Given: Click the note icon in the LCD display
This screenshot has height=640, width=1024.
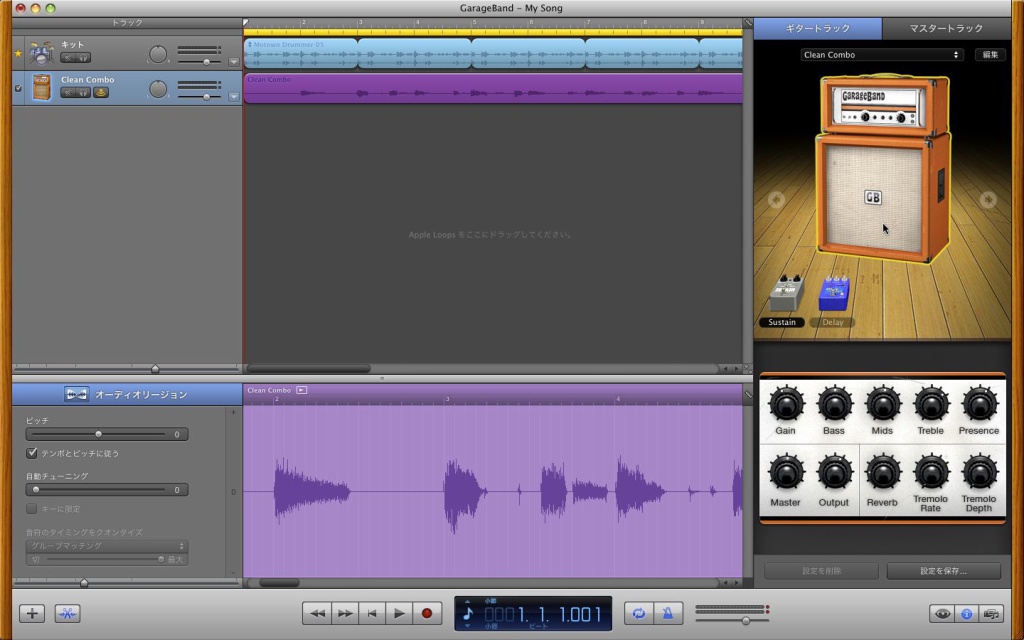Looking at the screenshot, I should coord(468,613).
